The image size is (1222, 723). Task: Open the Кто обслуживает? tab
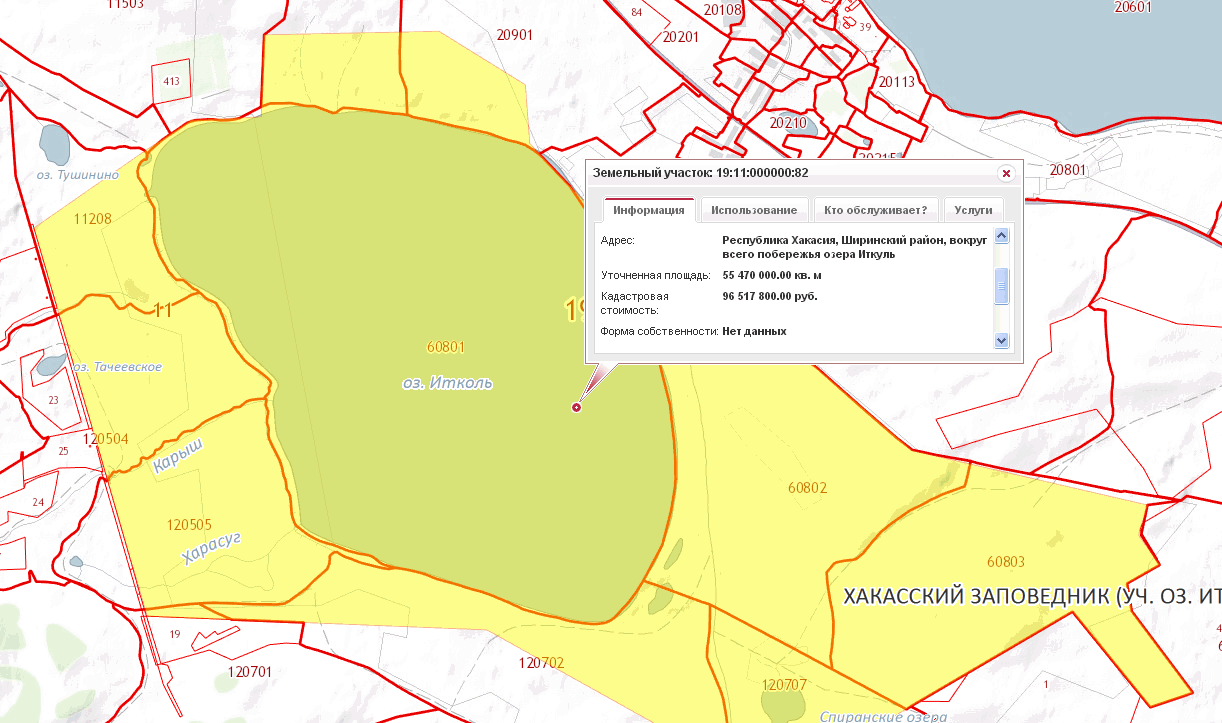876,210
